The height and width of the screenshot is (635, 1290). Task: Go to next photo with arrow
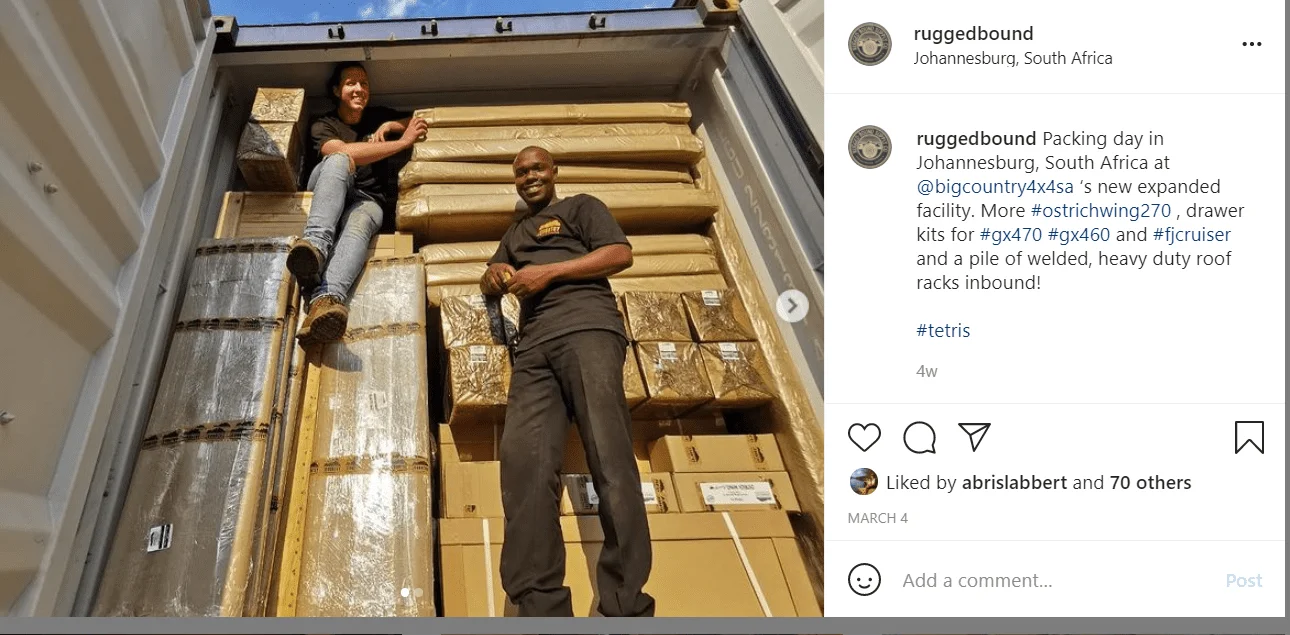[x=792, y=306]
